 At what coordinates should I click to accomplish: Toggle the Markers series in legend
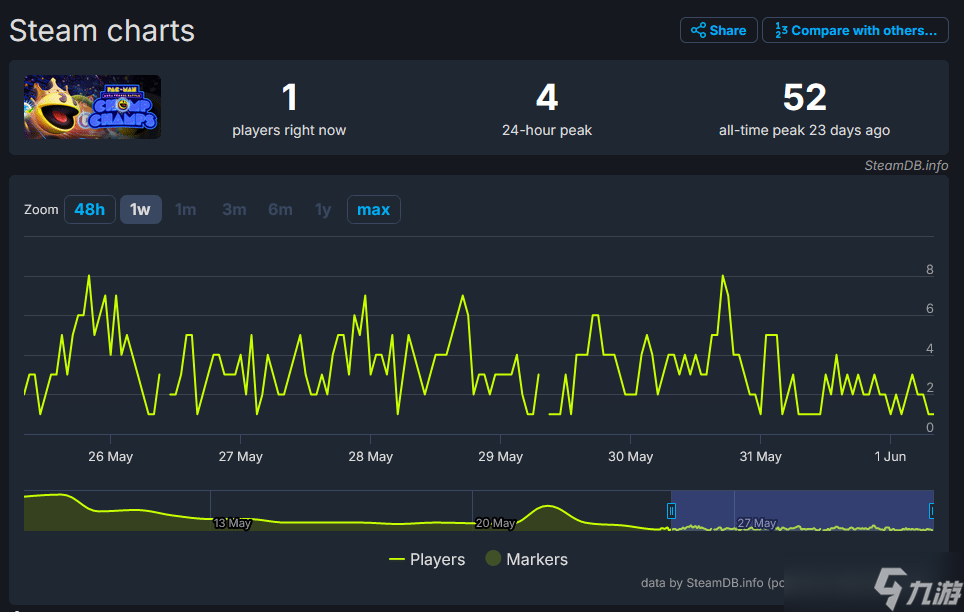click(526, 559)
